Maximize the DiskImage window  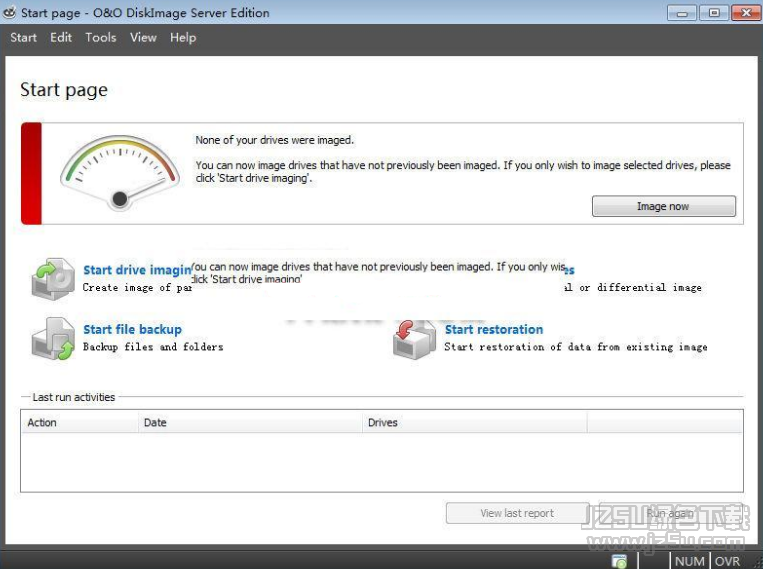(x=714, y=13)
